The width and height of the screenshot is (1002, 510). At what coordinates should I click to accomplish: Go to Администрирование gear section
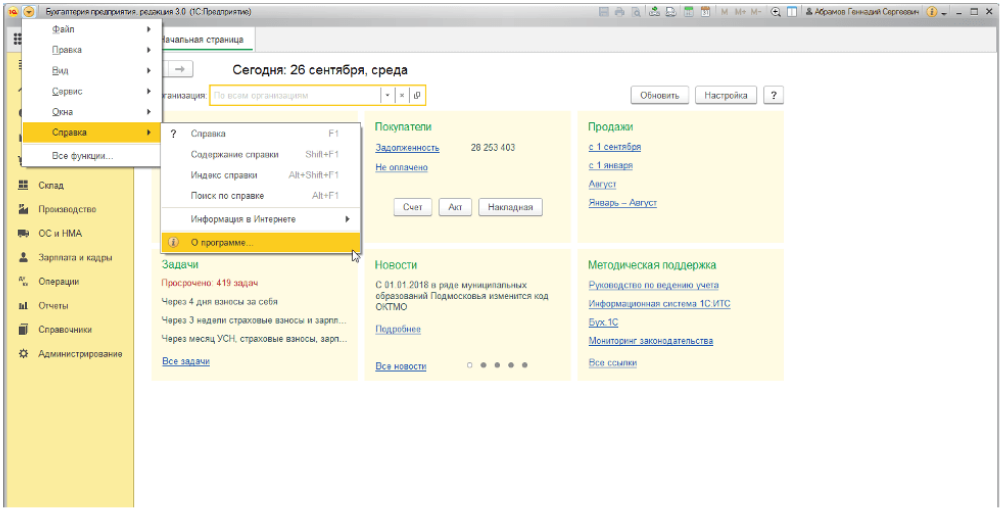[x=80, y=354]
